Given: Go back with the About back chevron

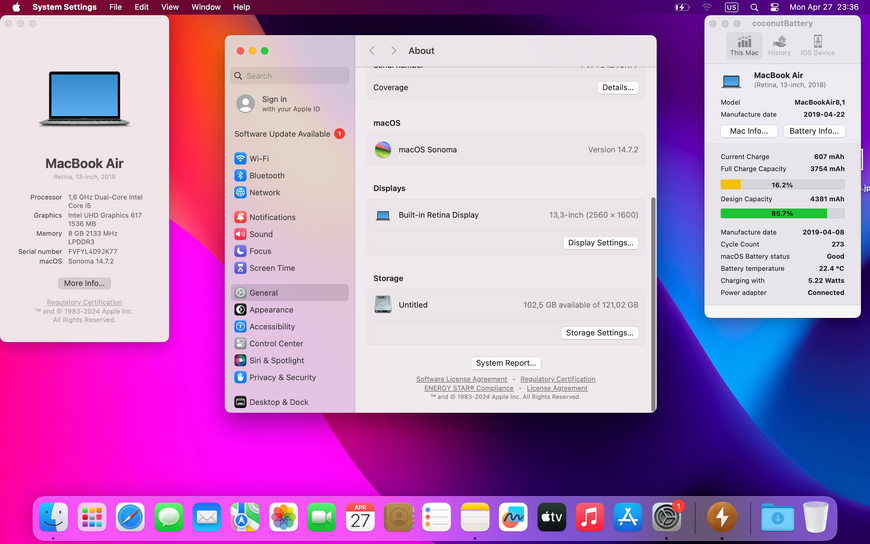Looking at the screenshot, I should [x=372, y=51].
